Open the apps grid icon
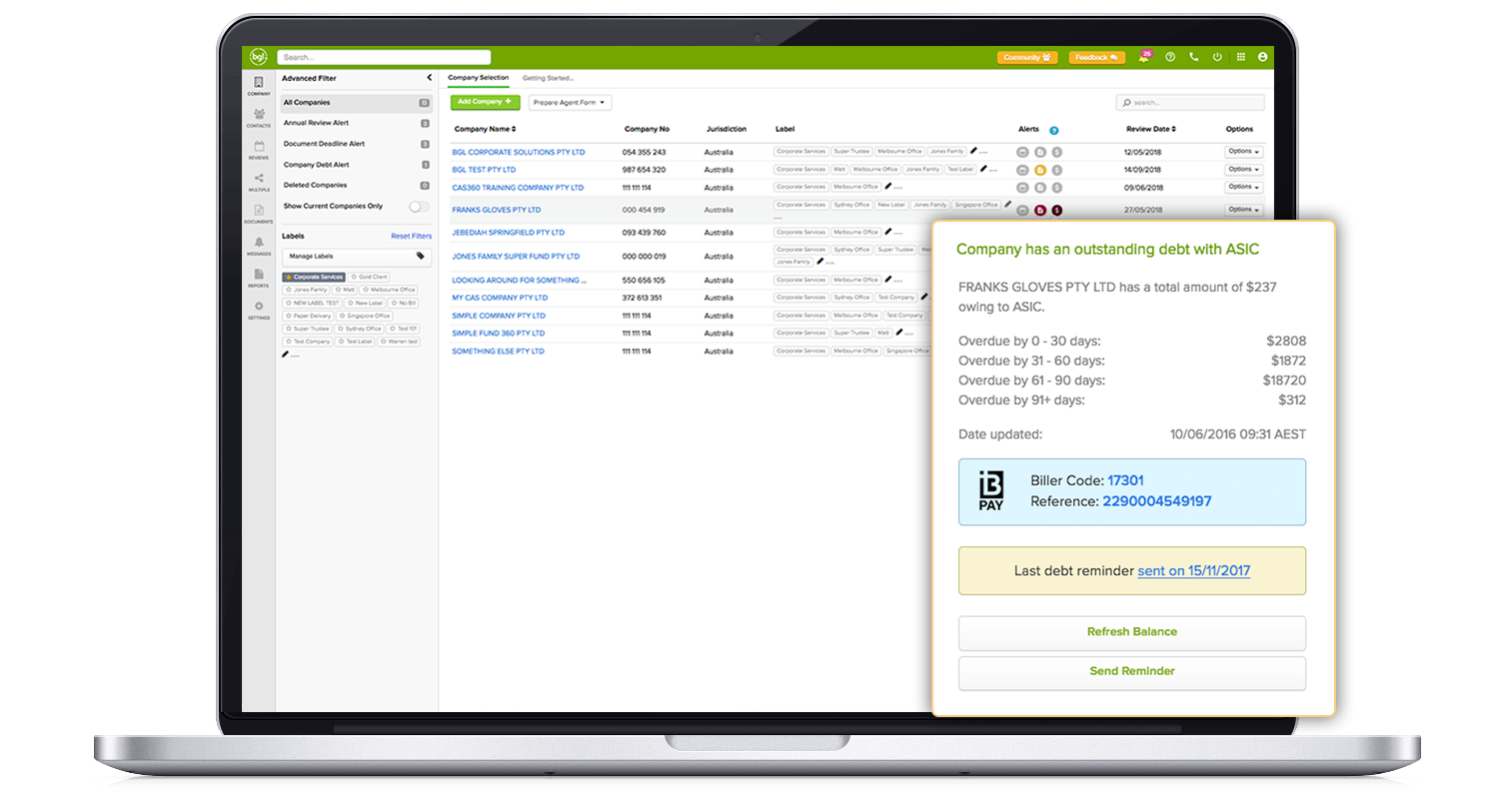The width and height of the screenshot is (1512, 791). coord(1241,57)
